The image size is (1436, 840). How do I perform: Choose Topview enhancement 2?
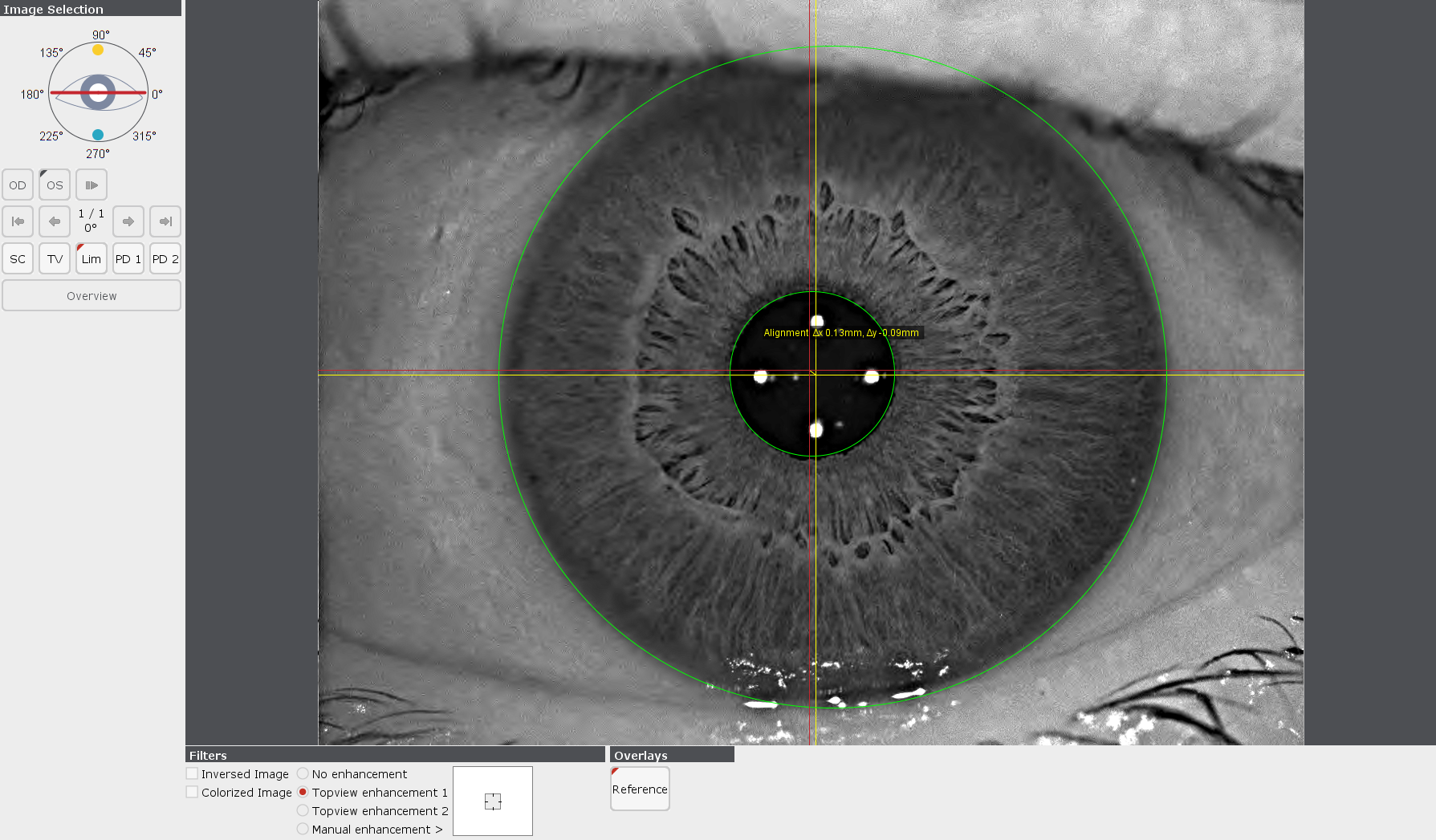303,810
